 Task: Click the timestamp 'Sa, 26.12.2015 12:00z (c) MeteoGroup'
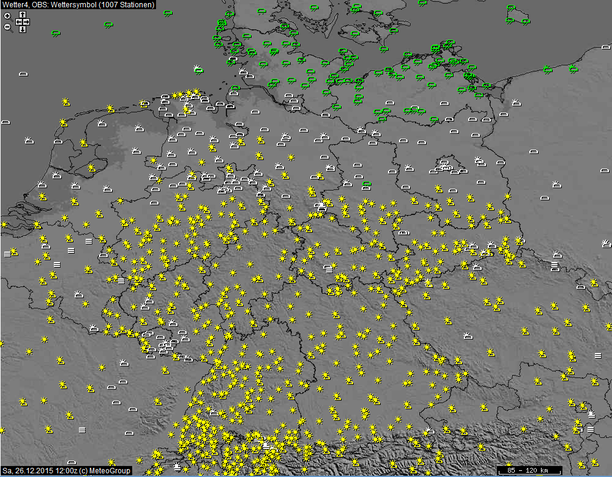[x=66, y=471]
